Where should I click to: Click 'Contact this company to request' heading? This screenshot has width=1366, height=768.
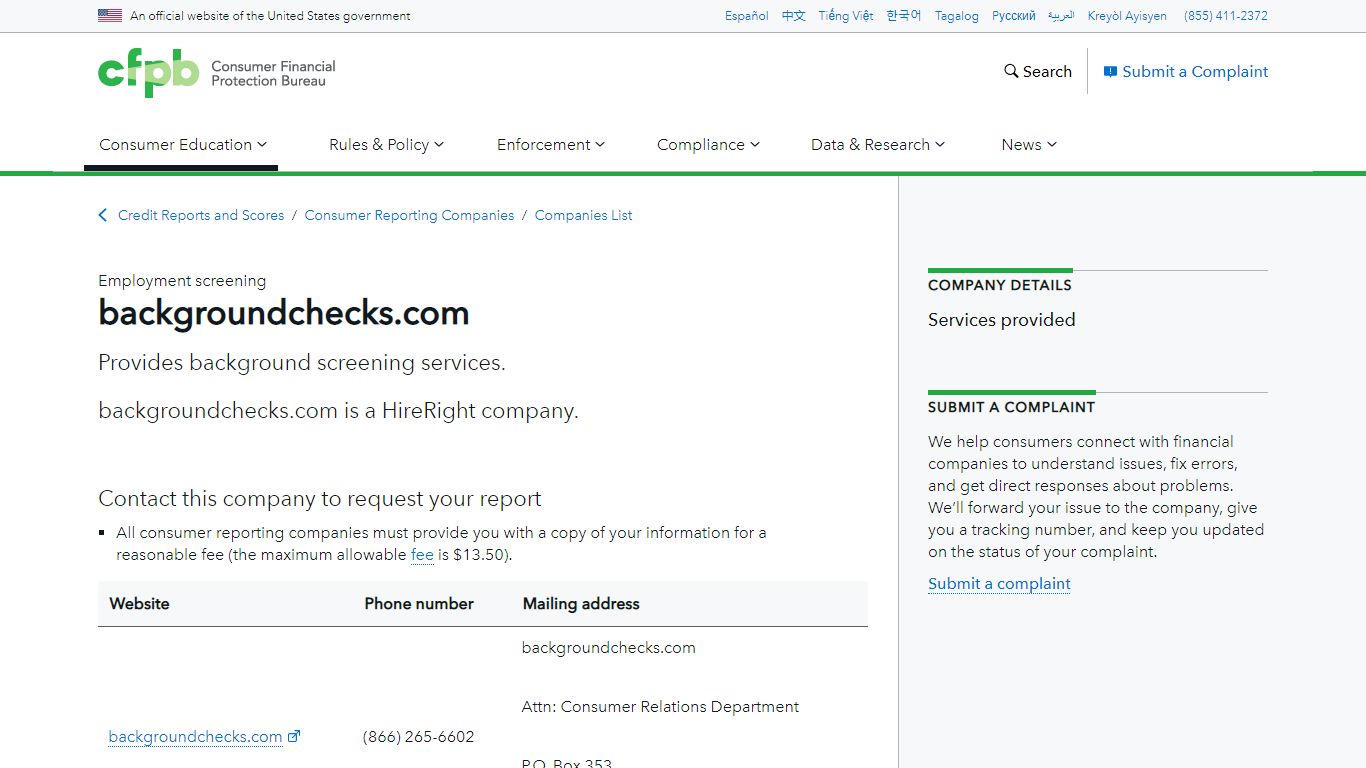tap(320, 499)
